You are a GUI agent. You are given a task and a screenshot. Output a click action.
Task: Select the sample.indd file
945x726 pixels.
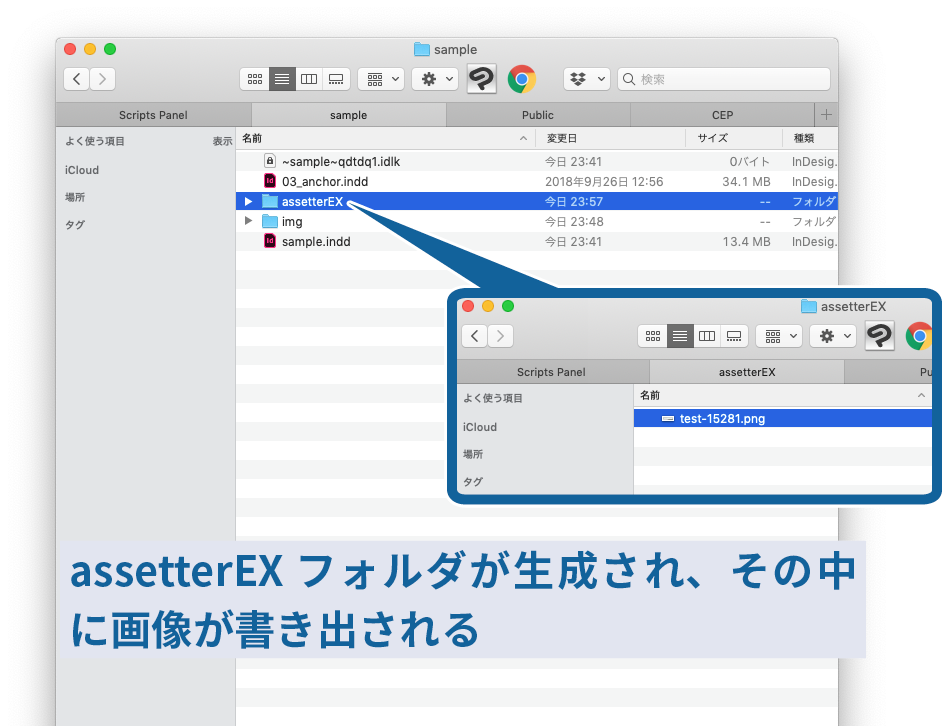(316, 241)
